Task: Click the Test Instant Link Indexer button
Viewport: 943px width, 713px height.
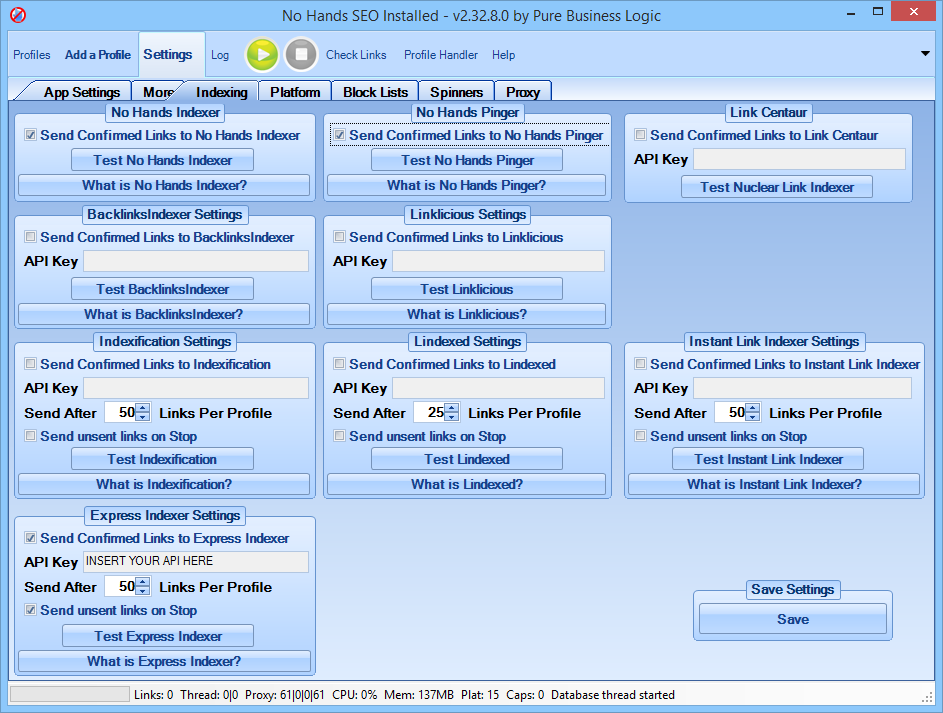Action: click(768, 459)
